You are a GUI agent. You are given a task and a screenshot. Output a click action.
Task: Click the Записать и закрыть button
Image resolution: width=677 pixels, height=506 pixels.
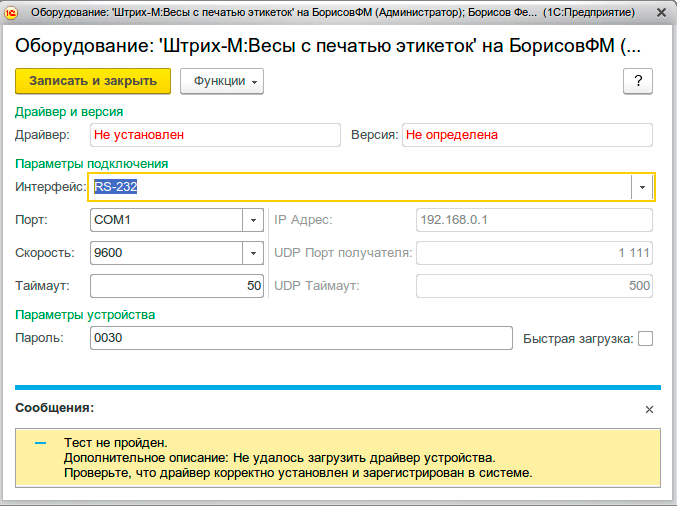pyautogui.click(x=94, y=81)
